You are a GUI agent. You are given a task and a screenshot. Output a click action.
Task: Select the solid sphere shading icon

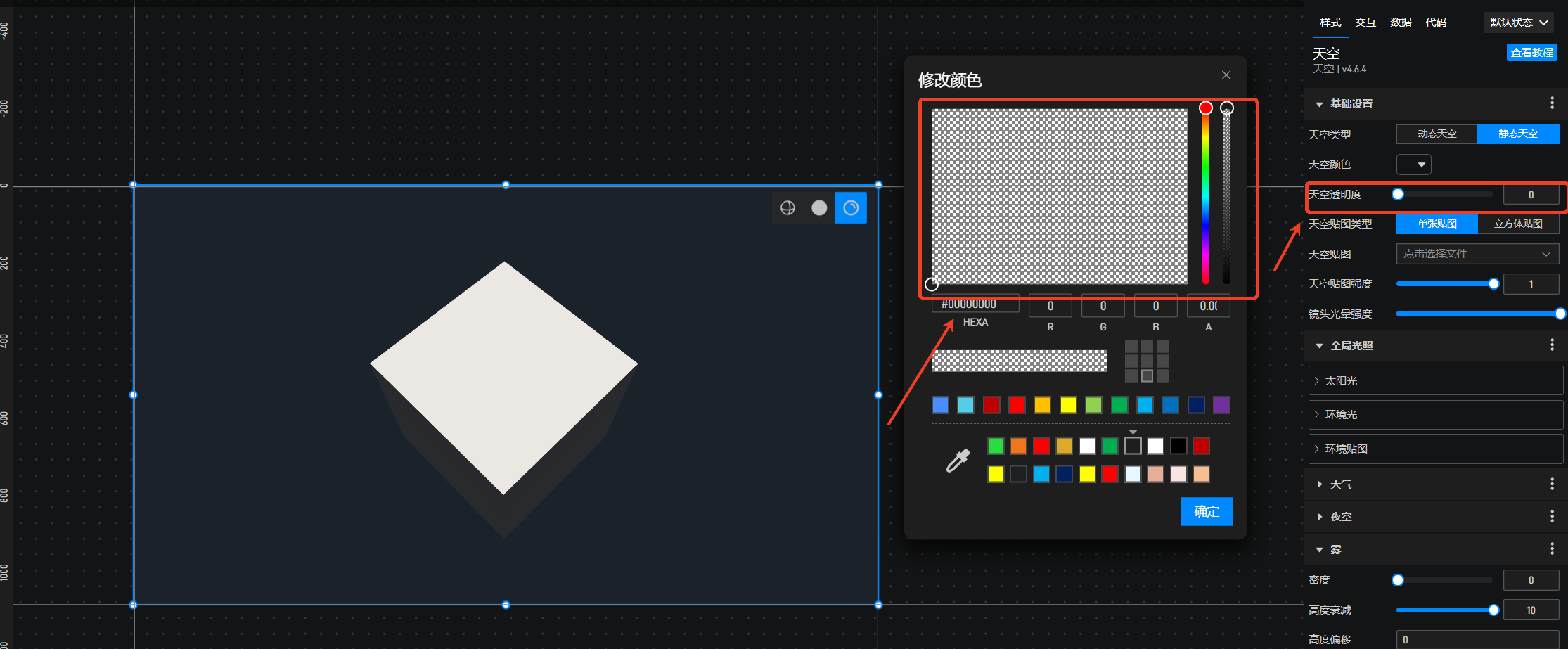(x=819, y=208)
